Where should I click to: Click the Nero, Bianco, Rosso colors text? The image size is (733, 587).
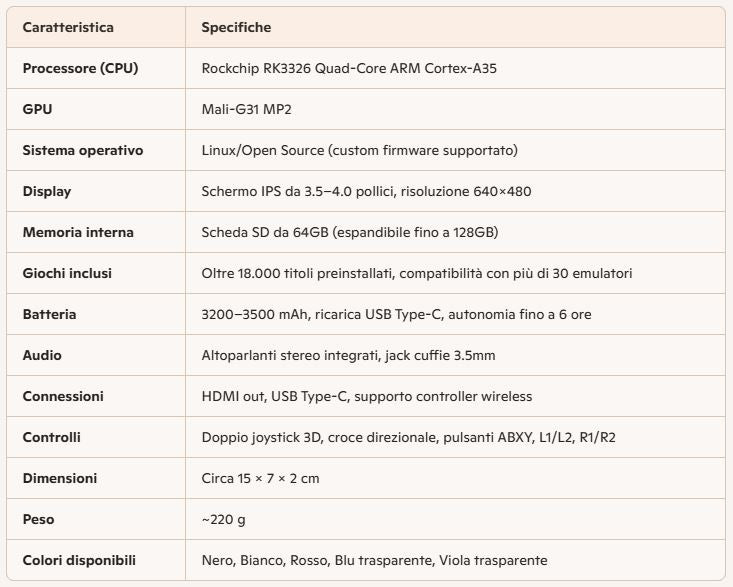click(x=374, y=560)
